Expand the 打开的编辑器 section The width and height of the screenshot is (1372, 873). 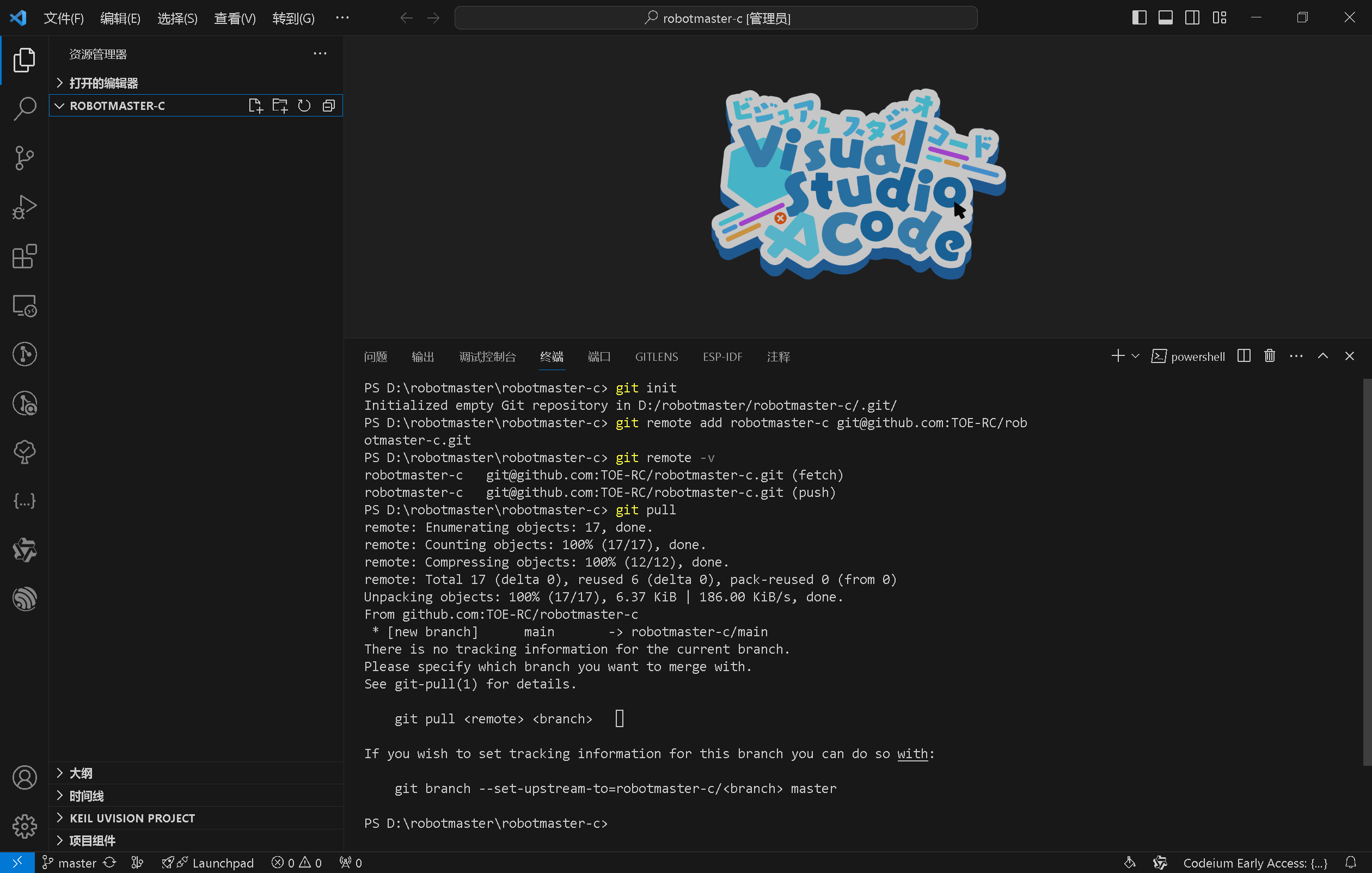click(196, 83)
